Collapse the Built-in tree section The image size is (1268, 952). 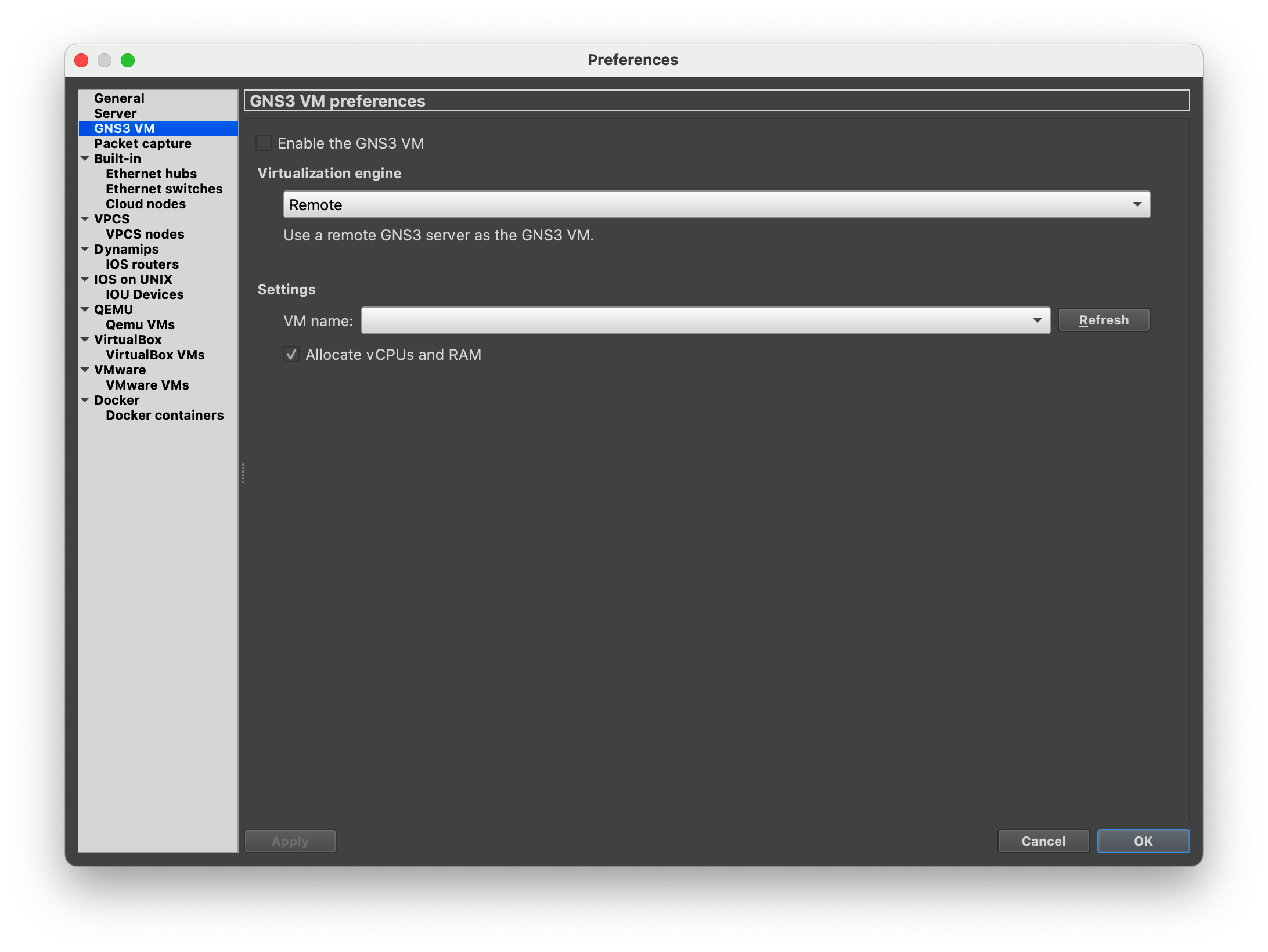85,158
